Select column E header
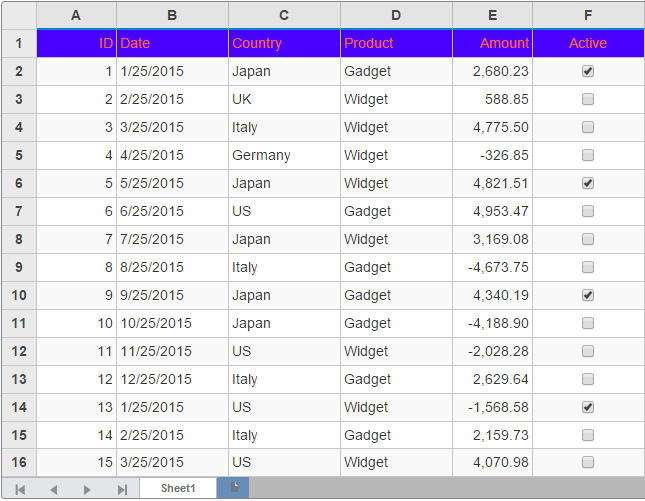Screen dimensions: 645x501 point(492,15)
